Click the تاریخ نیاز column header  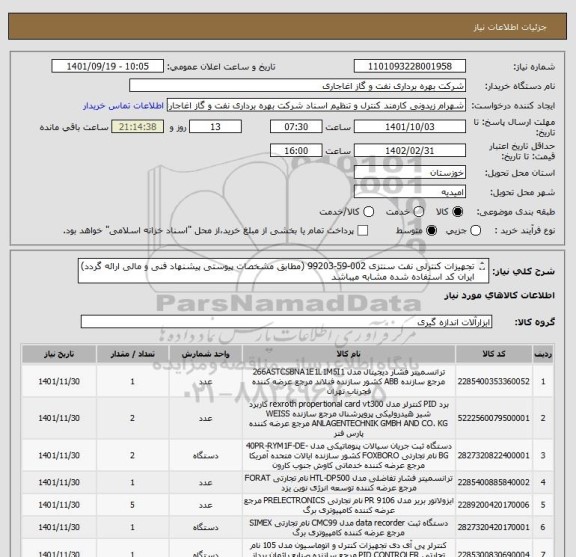(59, 354)
